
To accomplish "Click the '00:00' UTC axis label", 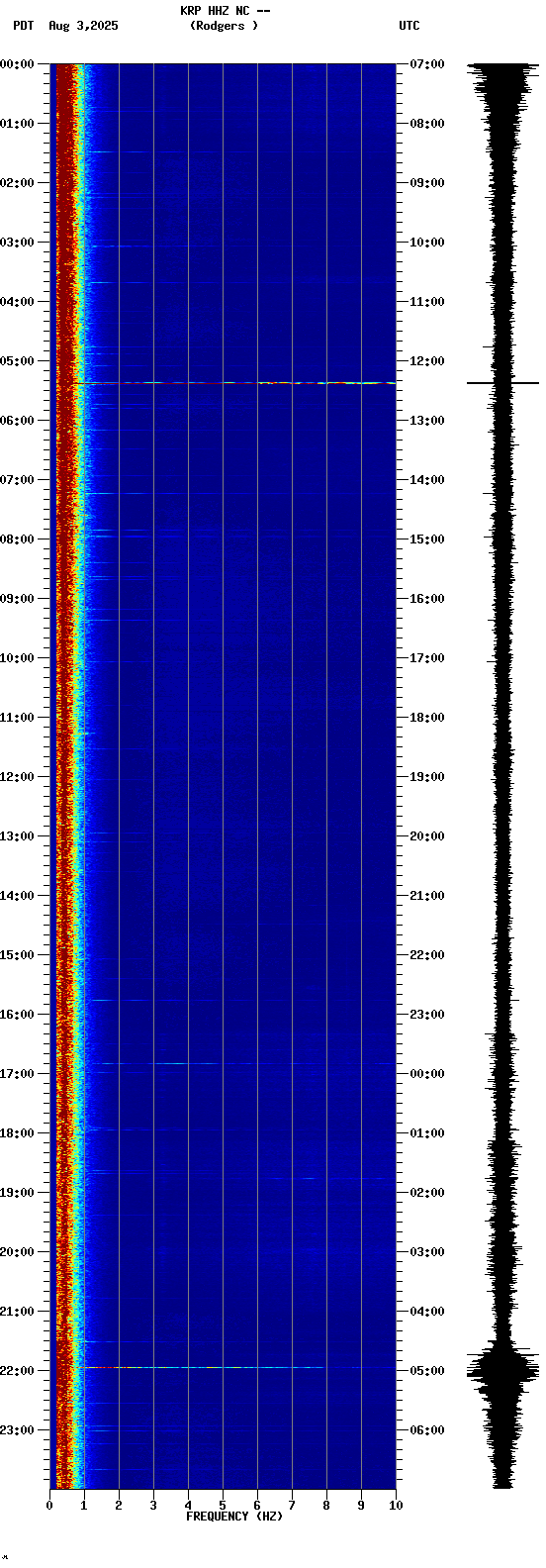I will click(x=427, y=1074).
